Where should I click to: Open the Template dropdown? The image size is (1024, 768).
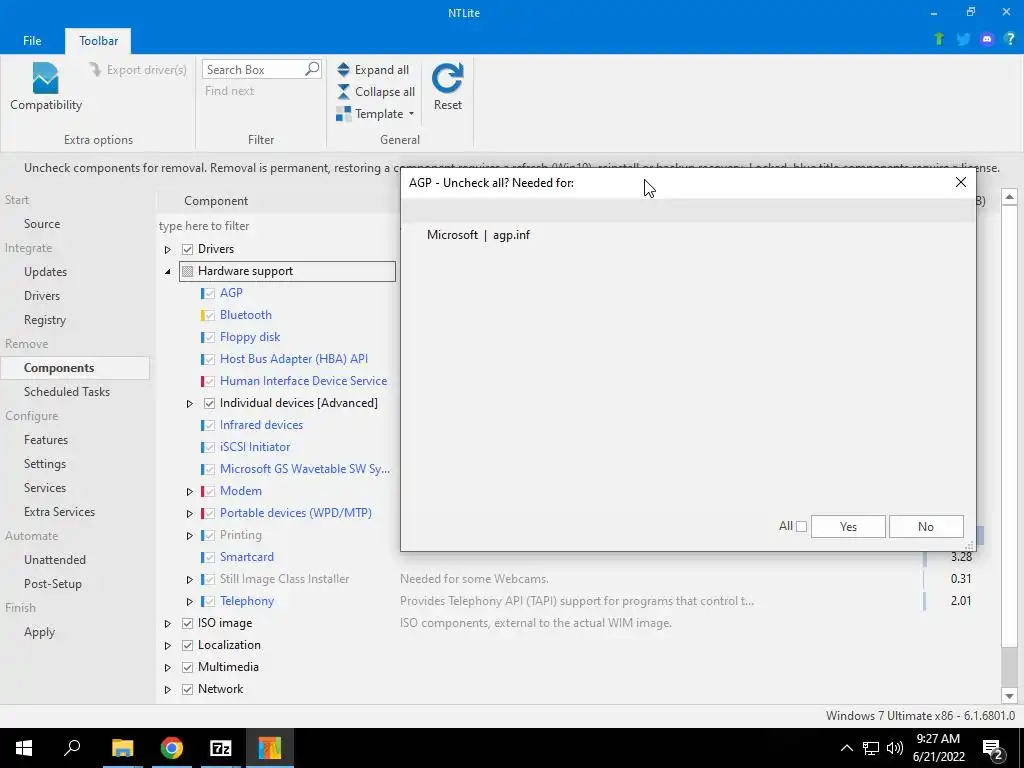coord(376,114)
